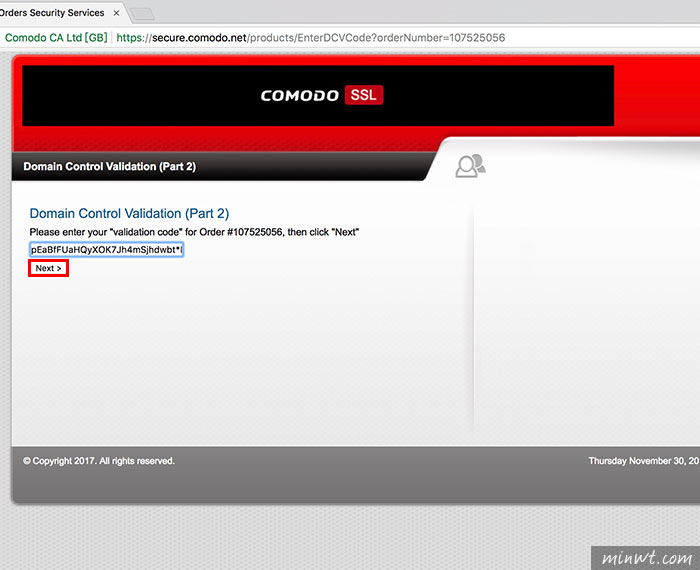Click the Thursday November 30 date text
Viewport: 700px width, 570px height.
coord(644,461)
